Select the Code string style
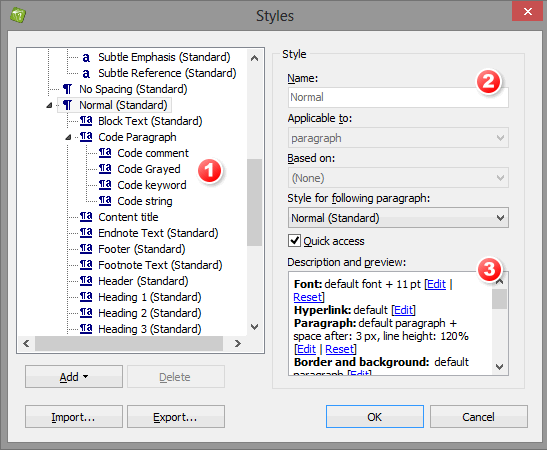547x450 pixels. click(x=145, y=201)
